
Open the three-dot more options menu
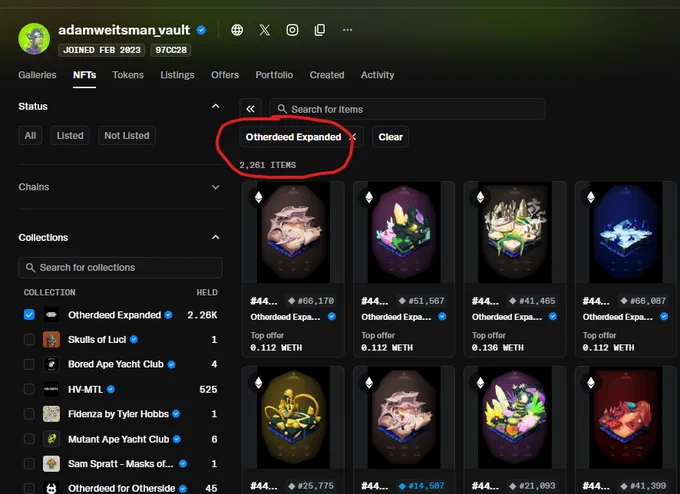(x=347, y=30)
